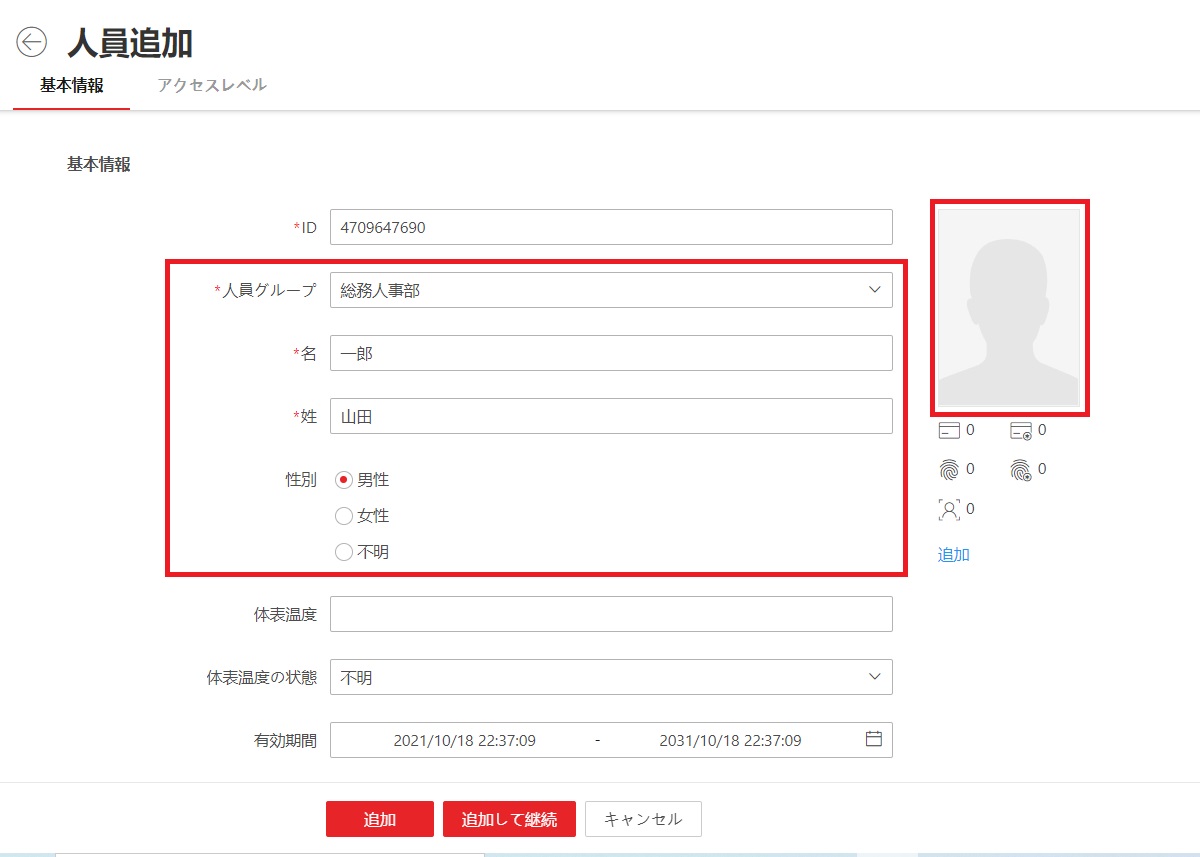Switch to アクセスレベル tab
This screenshot has width=1200, height=857.
pos(212,85)
